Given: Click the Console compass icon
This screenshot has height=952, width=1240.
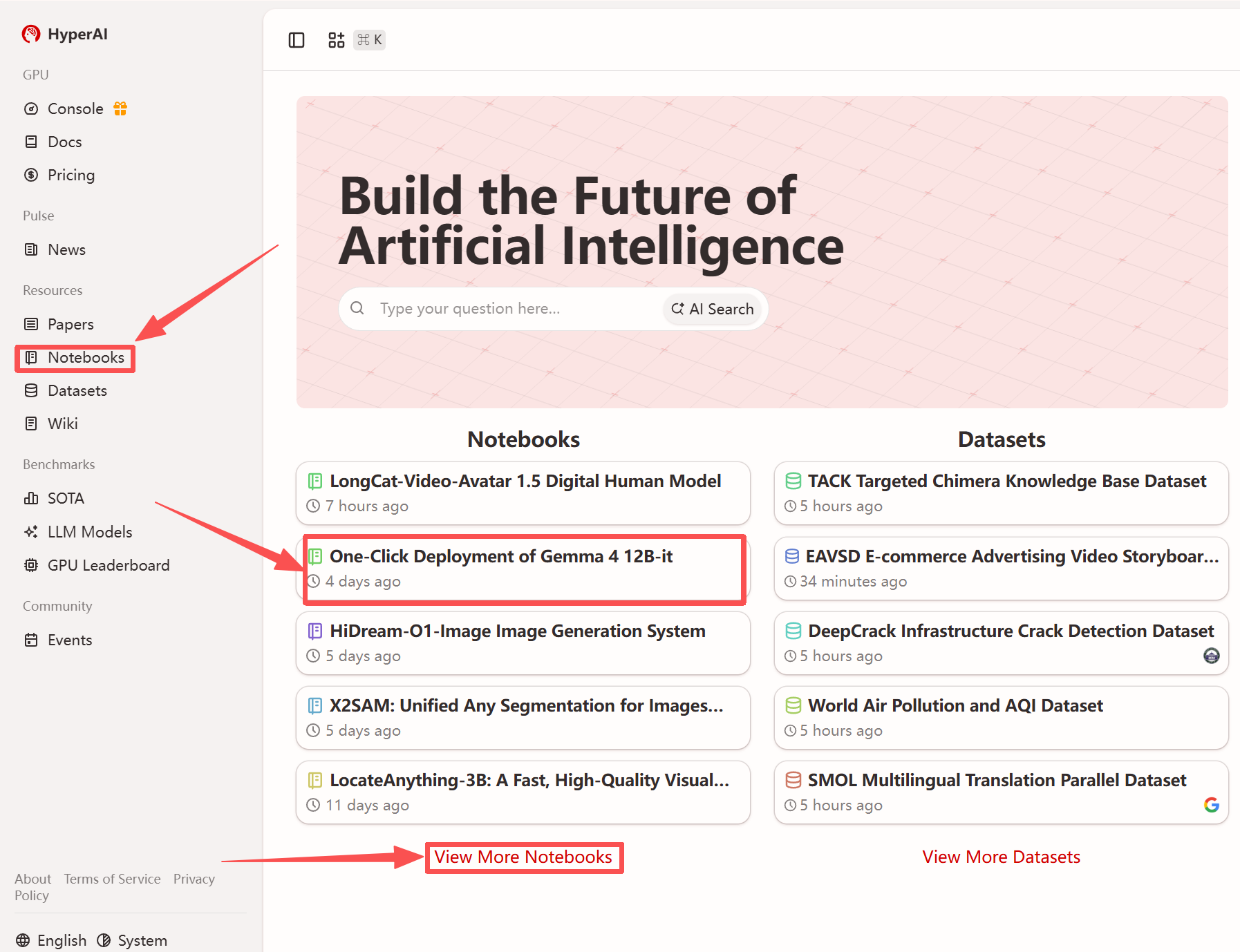Looking at the screenshot, I should tap(31, 108).
